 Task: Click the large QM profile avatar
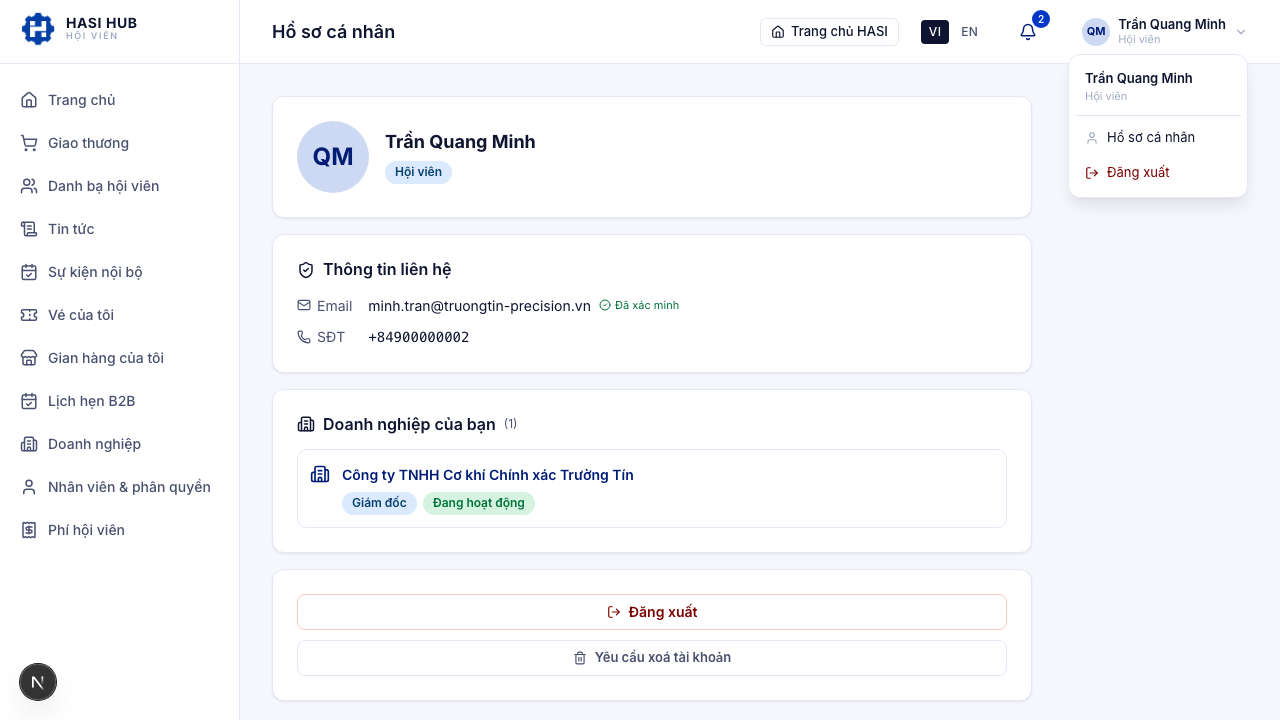click(x=333, y=157)
